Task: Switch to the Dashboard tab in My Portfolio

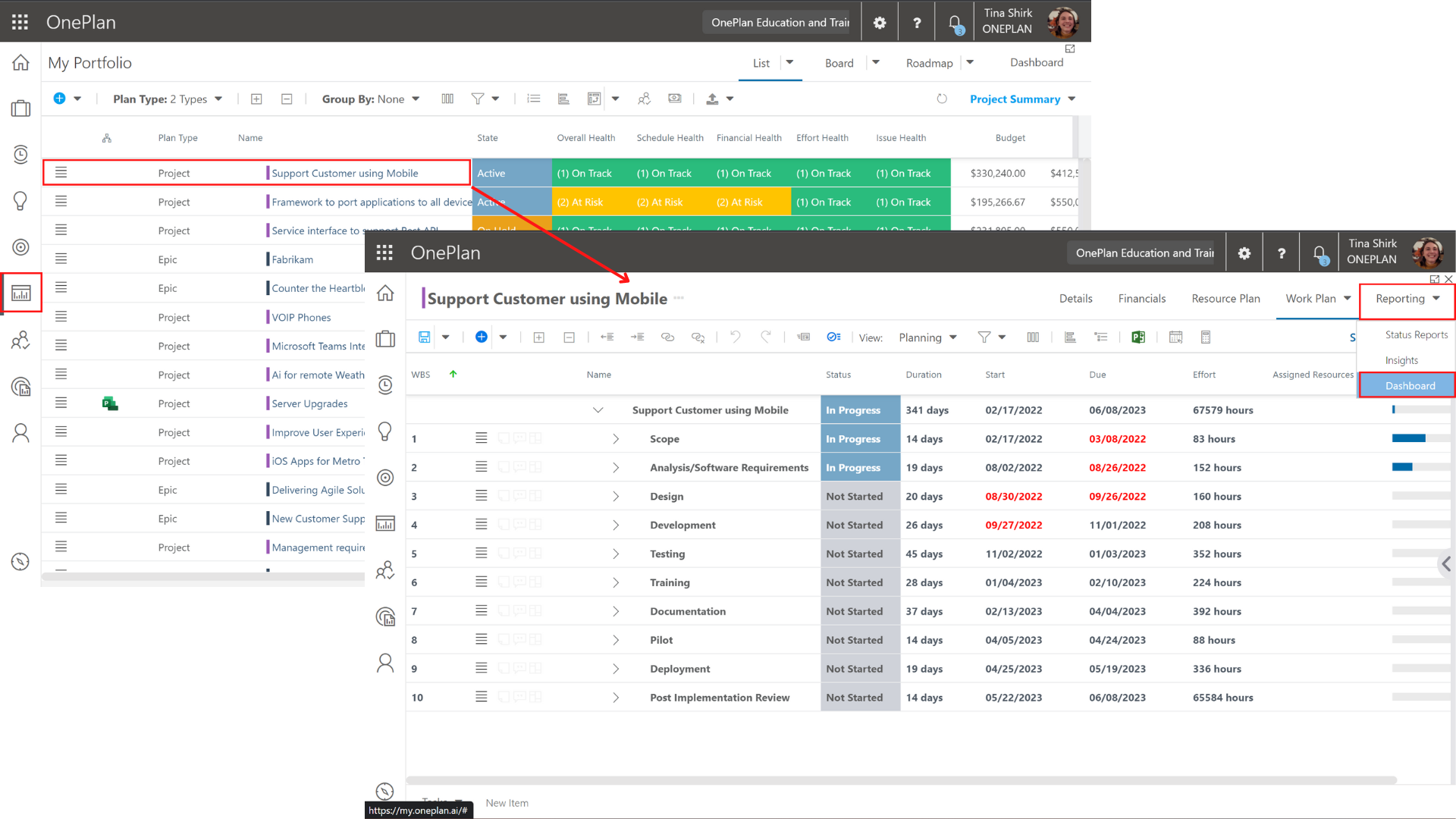Action: (1036, 62)
